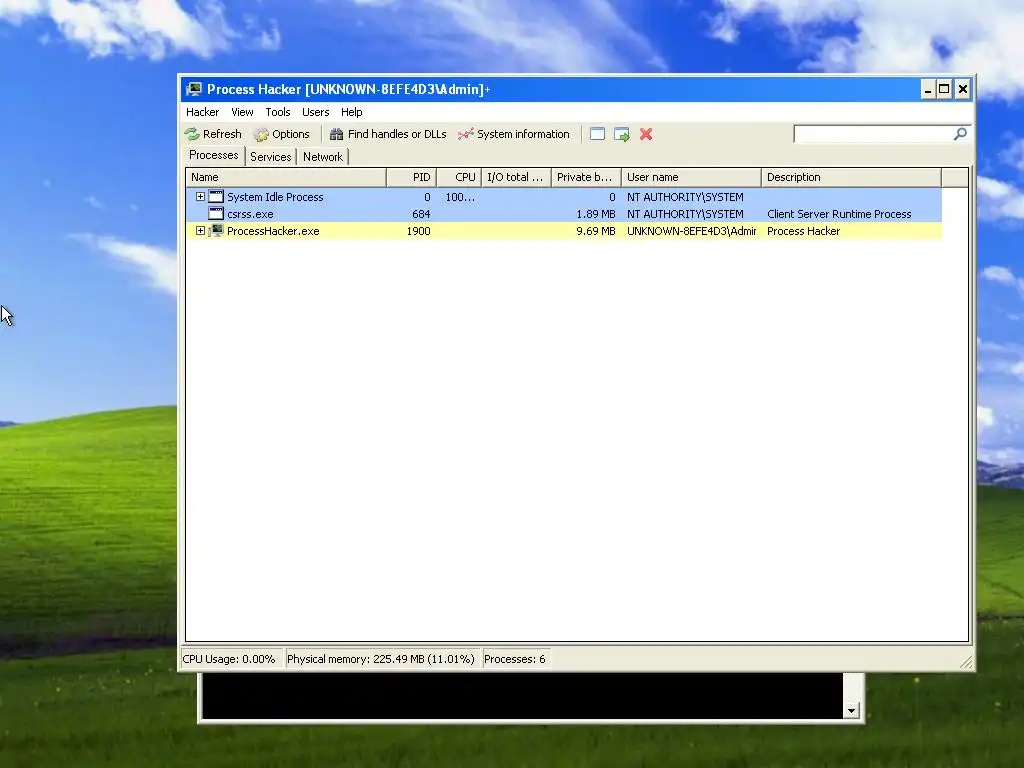1024x768 pixels.
Task: Sort by the Private bytes column header
Action: pos(586,177)
